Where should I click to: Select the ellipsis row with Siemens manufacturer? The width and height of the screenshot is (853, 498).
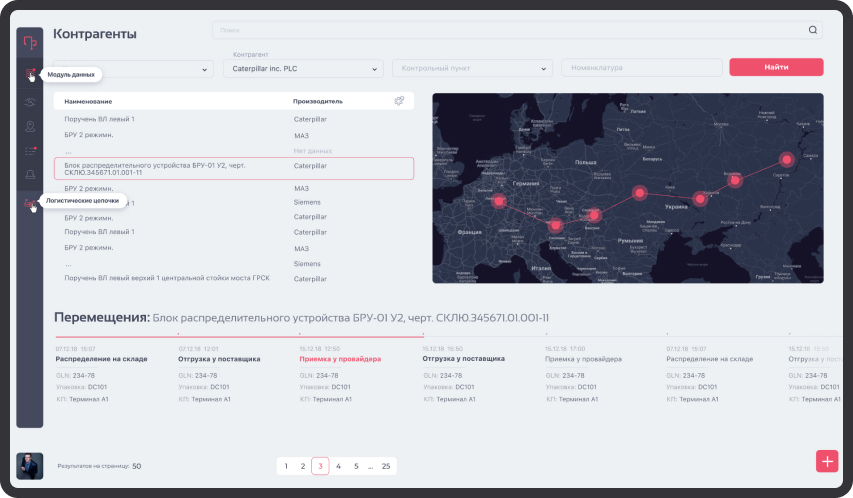(x=234, y=264)
